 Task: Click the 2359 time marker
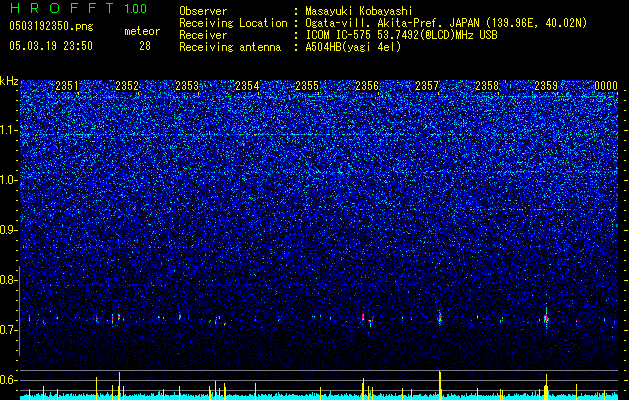546,86
